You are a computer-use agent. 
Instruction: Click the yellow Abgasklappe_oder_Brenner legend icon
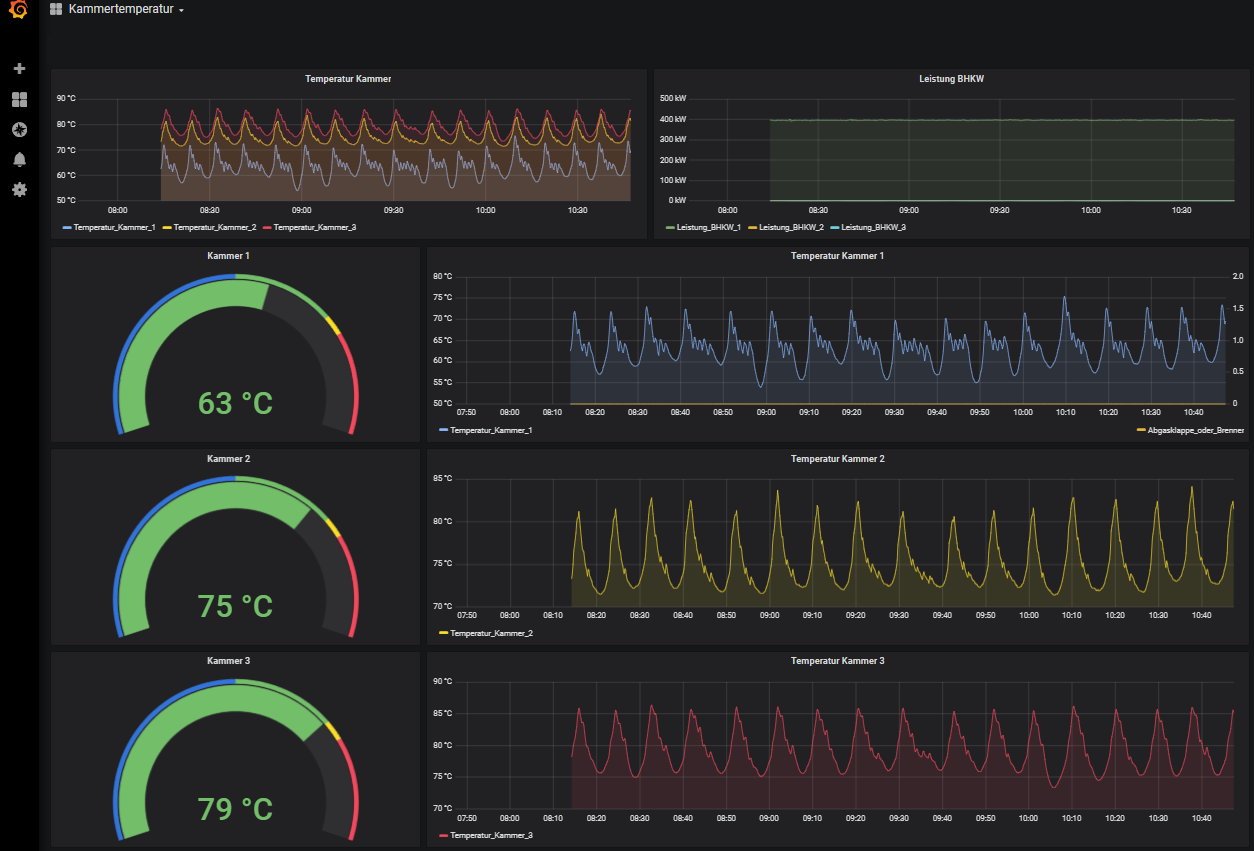tap(1141, 430)
